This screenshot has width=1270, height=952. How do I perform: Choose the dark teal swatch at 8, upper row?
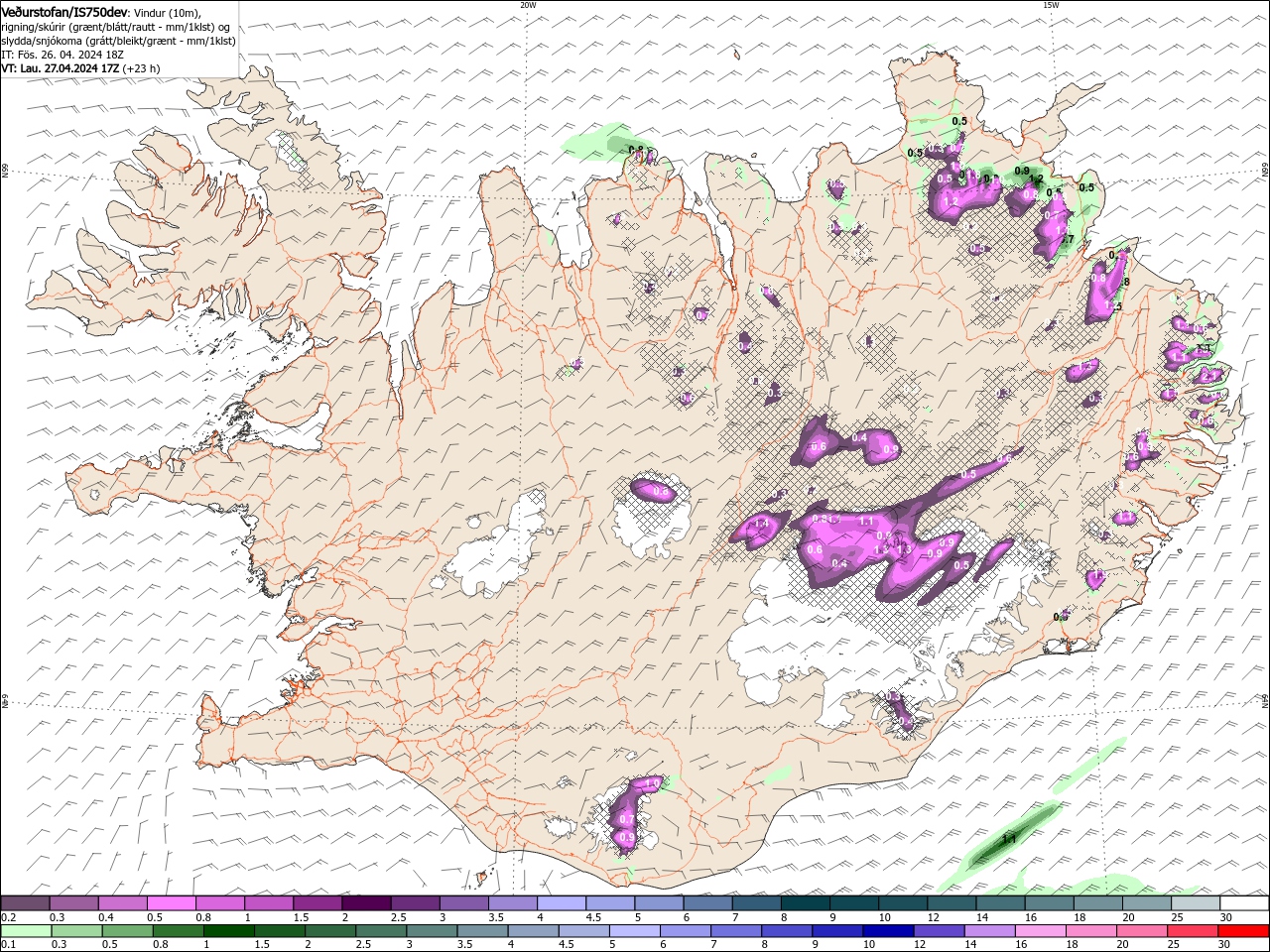pyautogui.click(x=805, y=903)
